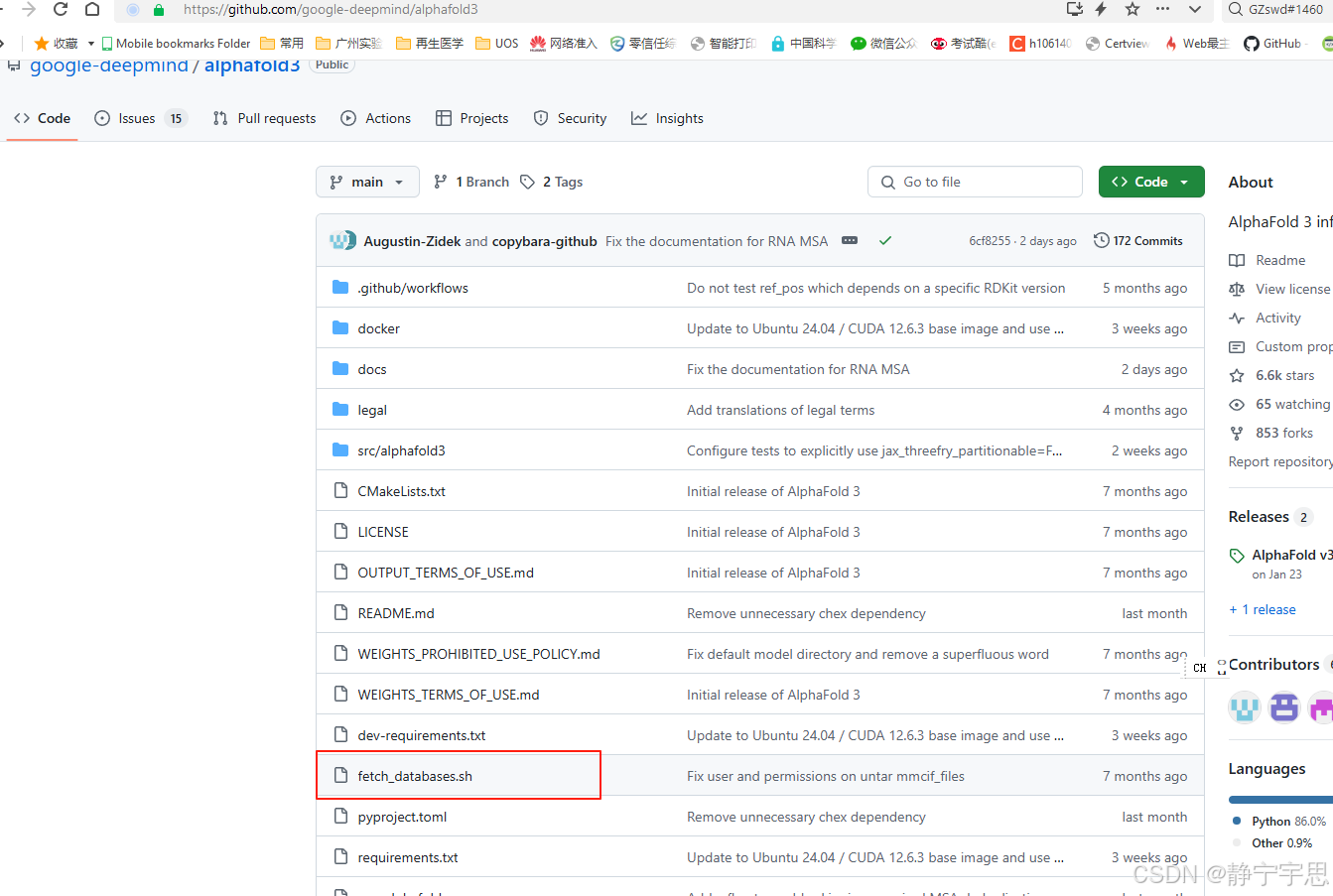Open the UOS bookmarks folder
This screenshot has height=896, width=1333.
click(x=497, y=44)
